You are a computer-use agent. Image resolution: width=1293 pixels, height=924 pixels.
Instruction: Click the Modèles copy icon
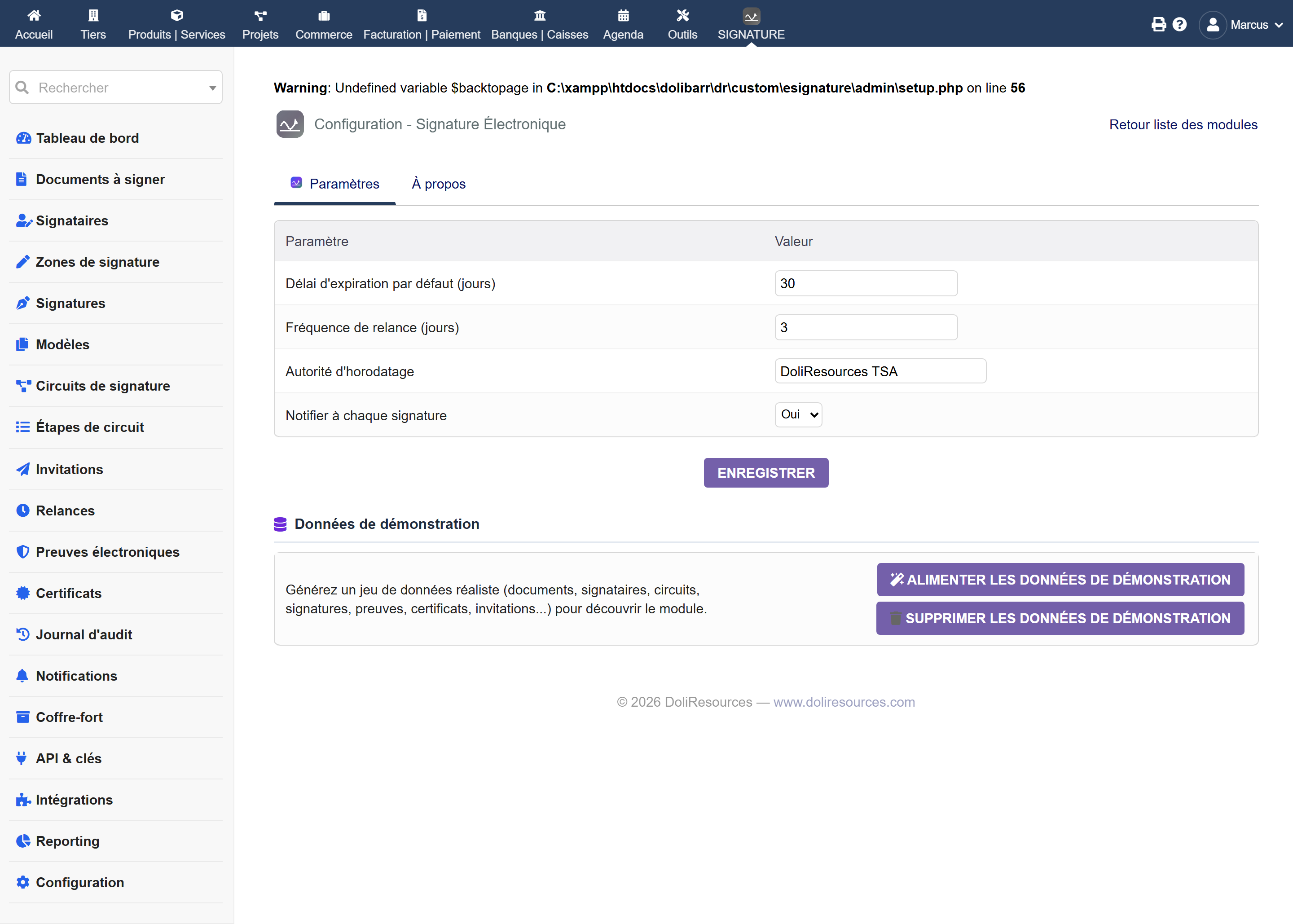point(22,344)
